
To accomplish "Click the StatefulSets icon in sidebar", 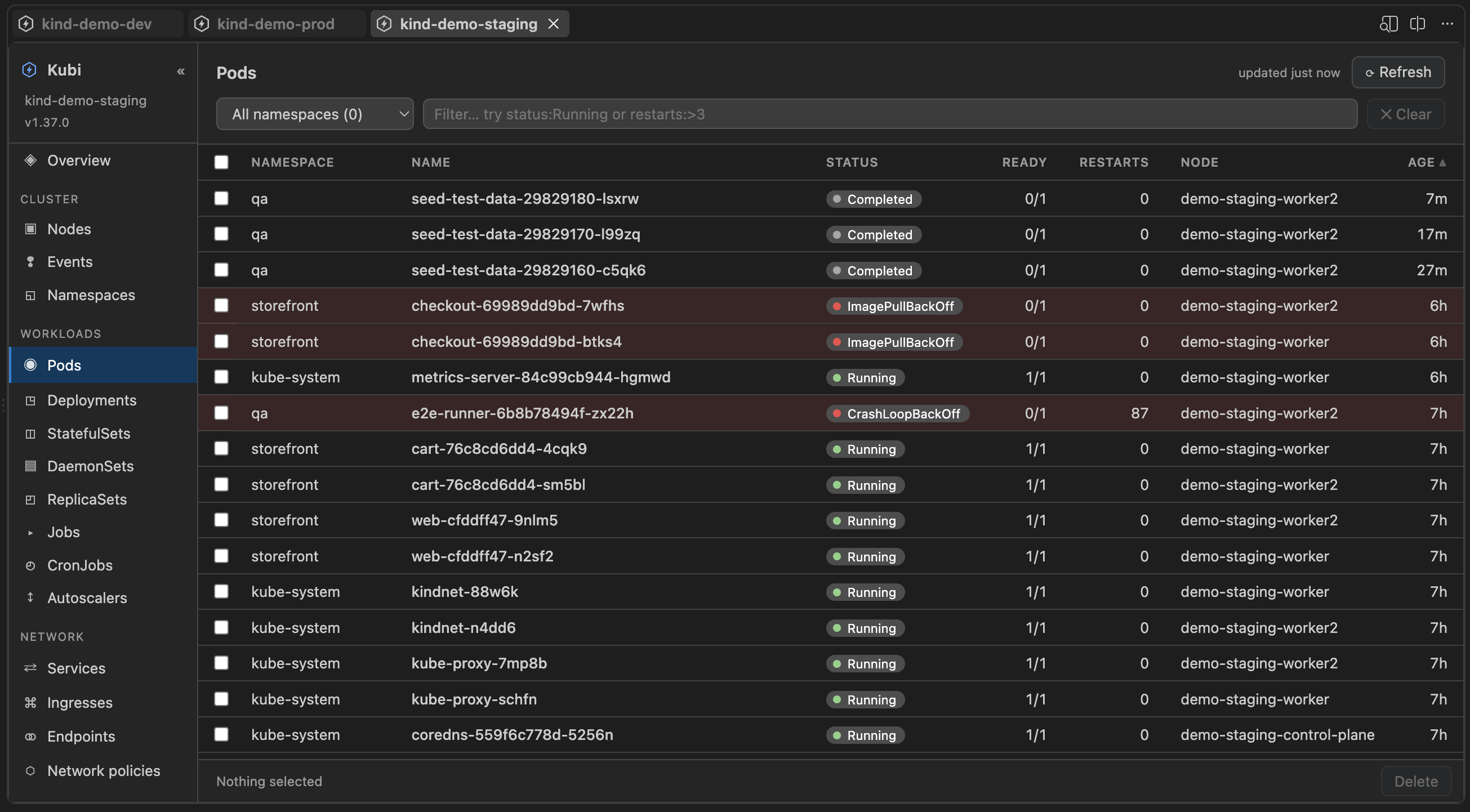I will pyautogui.click(x=30, y=434).
